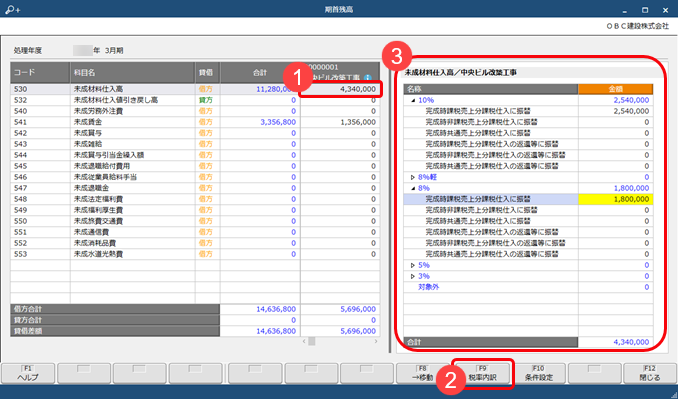
Task: Open F10 条件設定 settings button
Action: click(538, 373)
